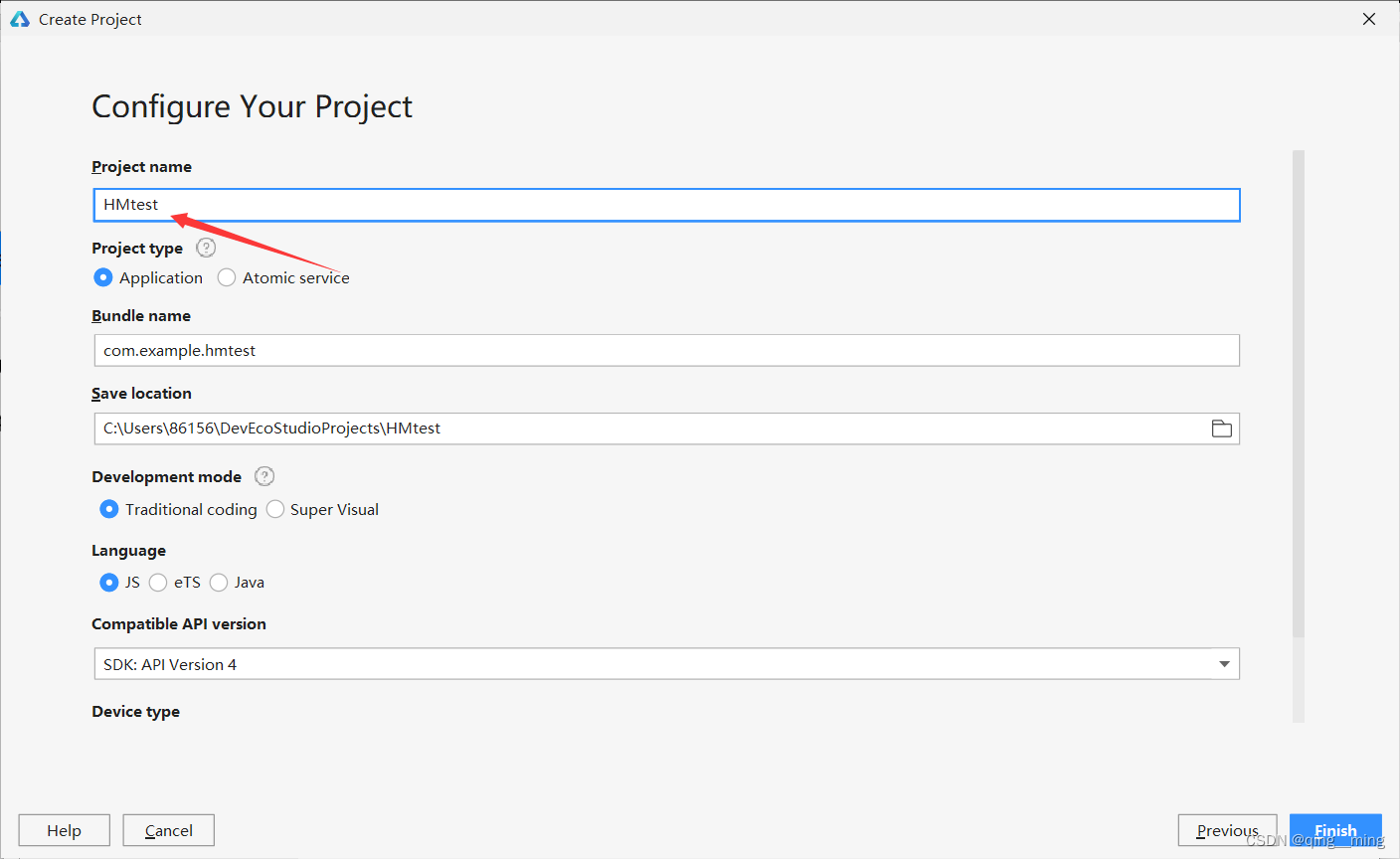The width and height of the screenshot is (1400, 859).
Task: Expand Compatible API version dropdown
Action: [x=1224, y=664]
